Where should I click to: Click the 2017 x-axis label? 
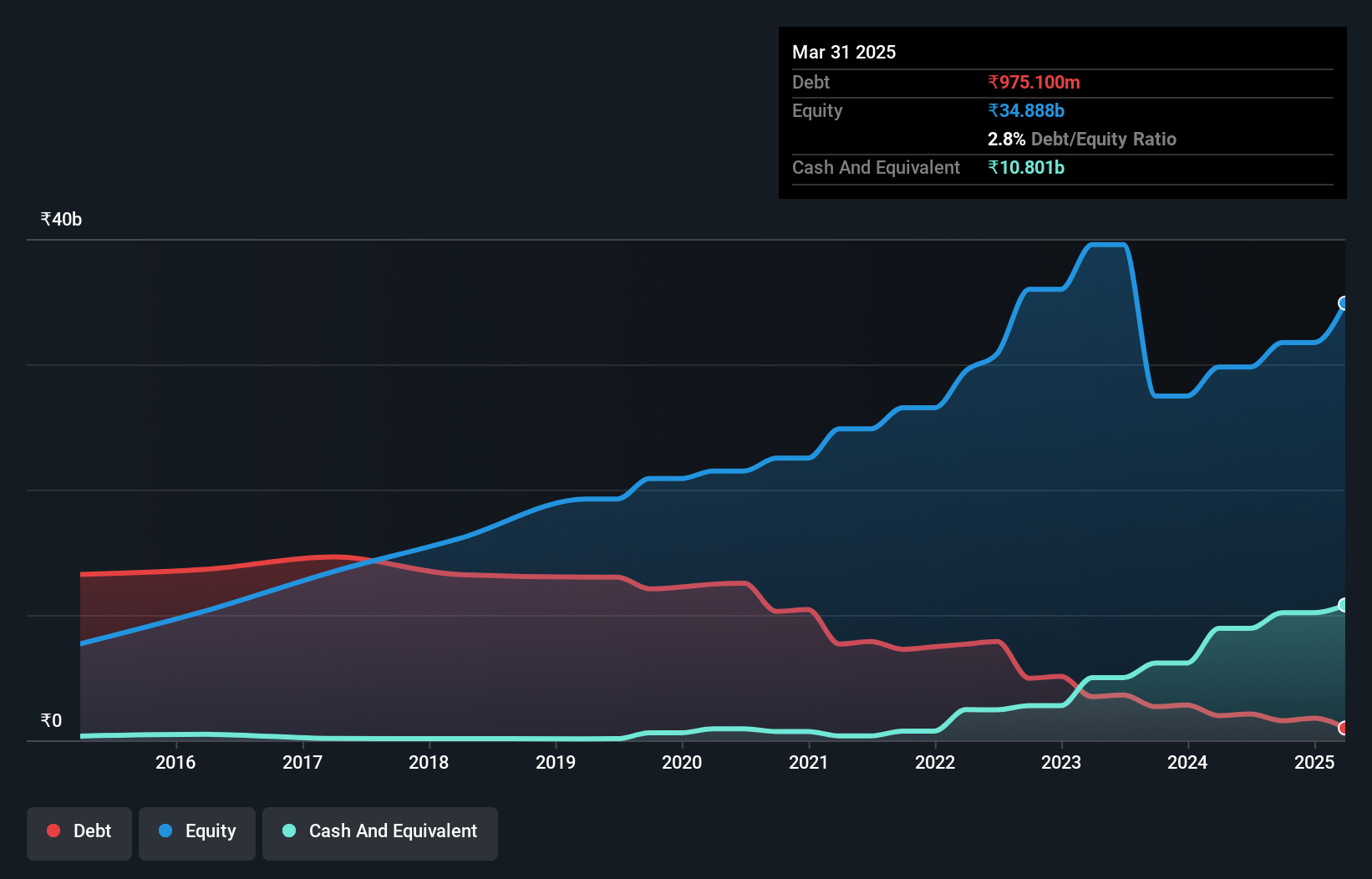[x=302, y=762]
